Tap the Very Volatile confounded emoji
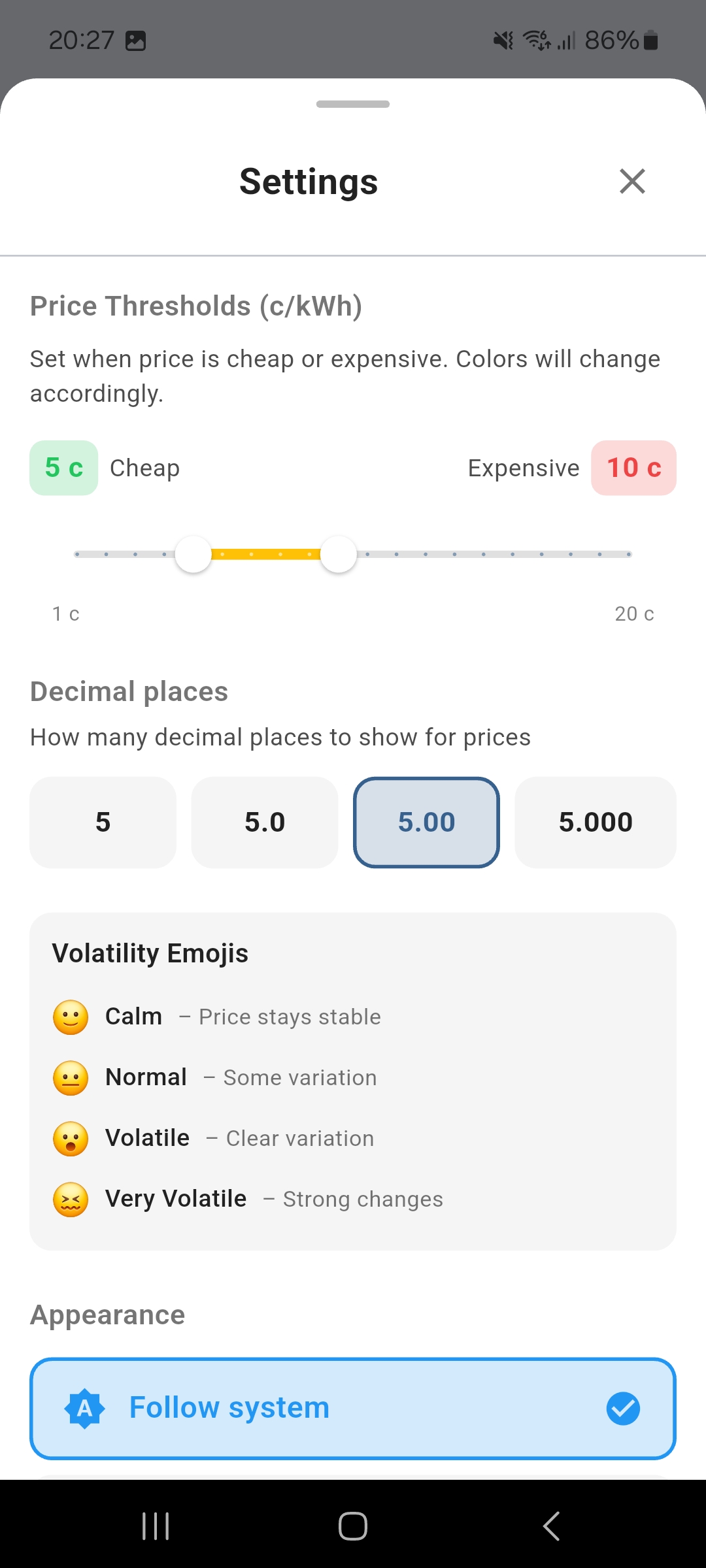Image resolution: width=706 pixels, height=1568 pixels. [x=71, y=1200]
